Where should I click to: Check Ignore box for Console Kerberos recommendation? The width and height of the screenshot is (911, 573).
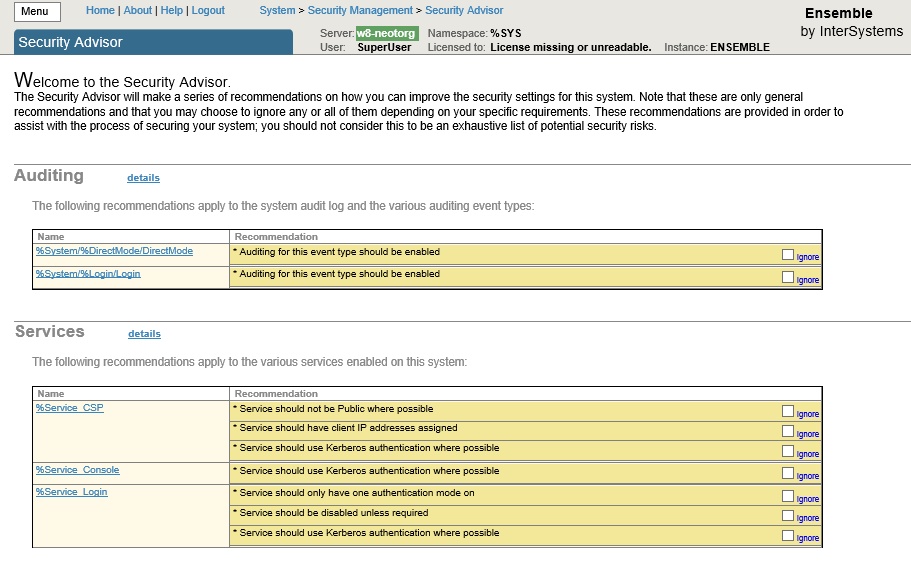pyautogui.click(x=788, y=473)
